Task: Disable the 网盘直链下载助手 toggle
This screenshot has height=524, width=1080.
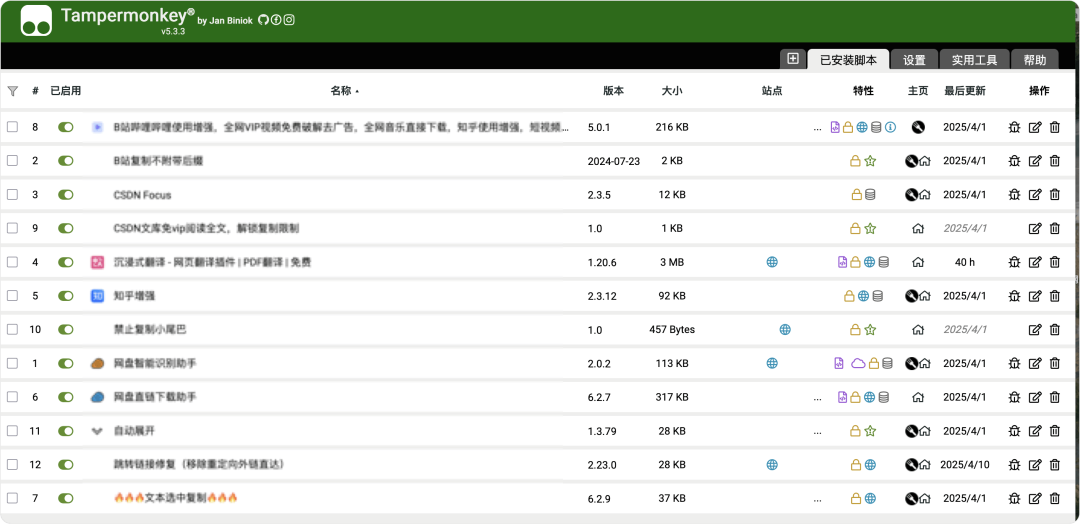Action: click(66, 397)
